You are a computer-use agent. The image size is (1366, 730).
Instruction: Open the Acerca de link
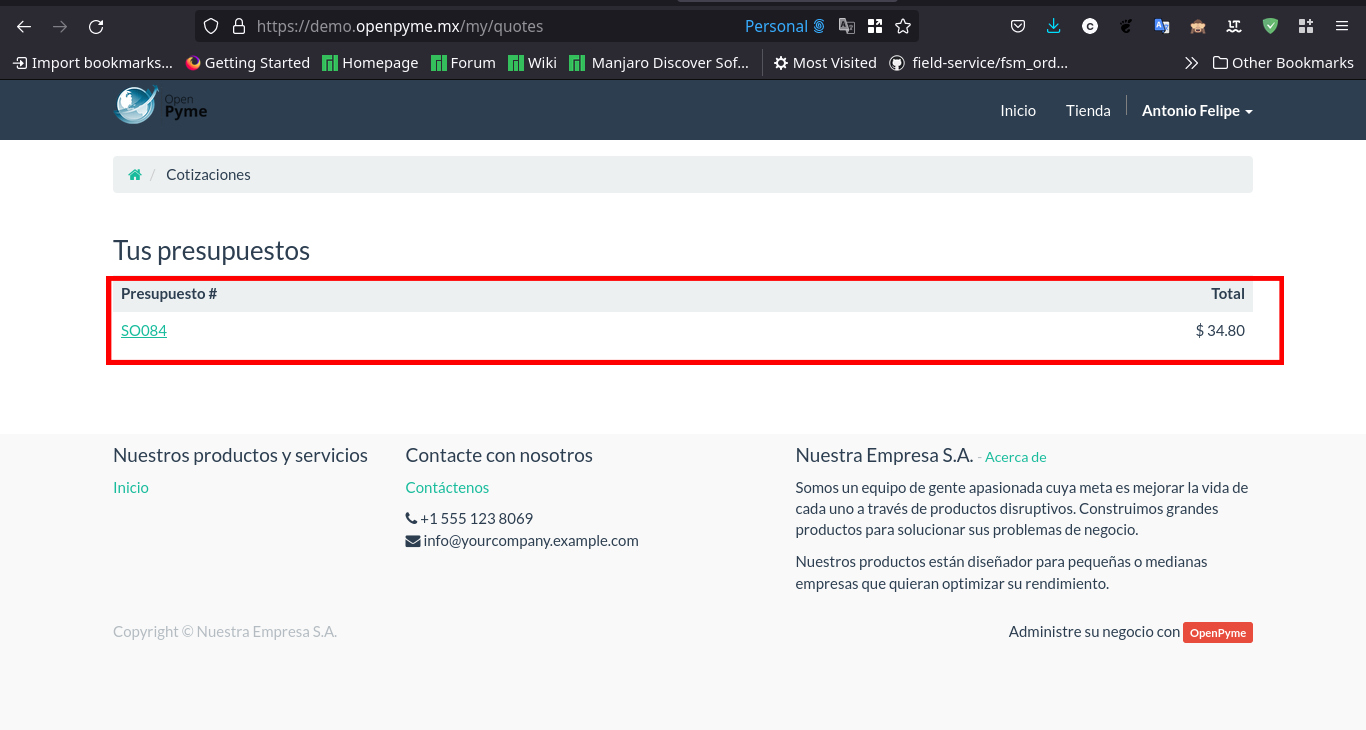[x=1015, y=457]
